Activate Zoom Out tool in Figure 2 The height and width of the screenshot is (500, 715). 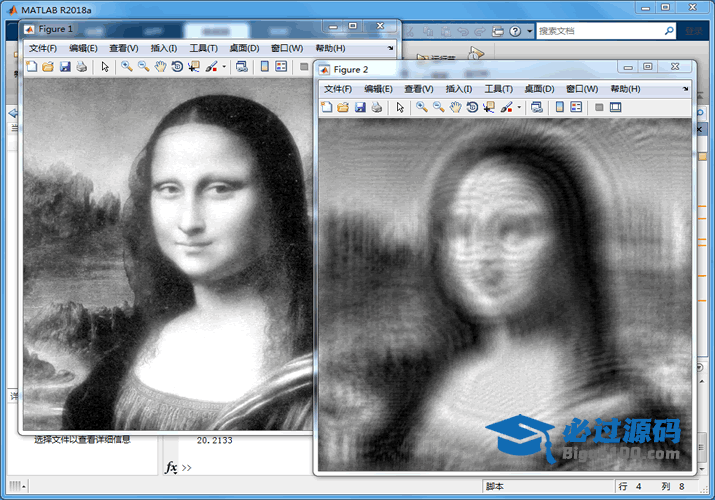(x=439, y=107)
